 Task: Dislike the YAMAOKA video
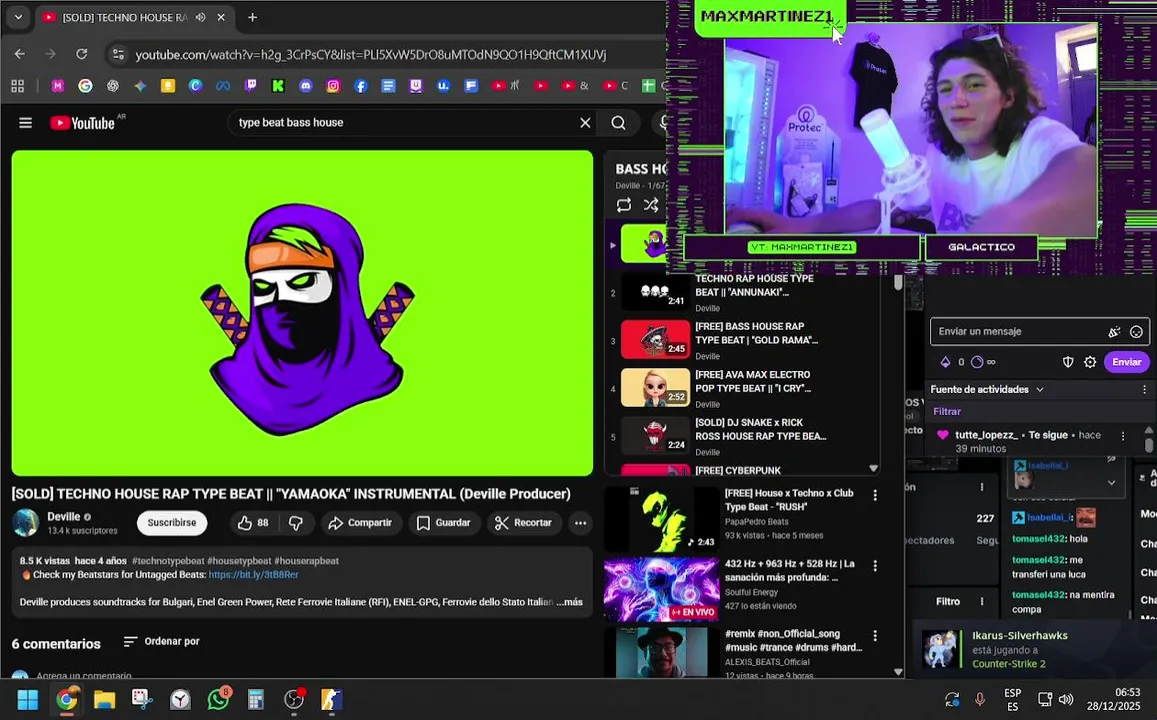(296, 522)
